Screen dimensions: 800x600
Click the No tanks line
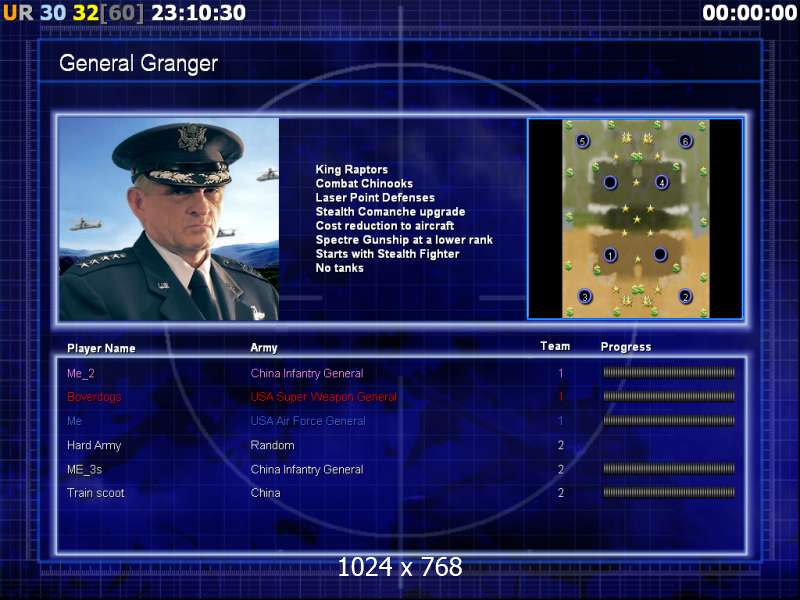[339, 268]
